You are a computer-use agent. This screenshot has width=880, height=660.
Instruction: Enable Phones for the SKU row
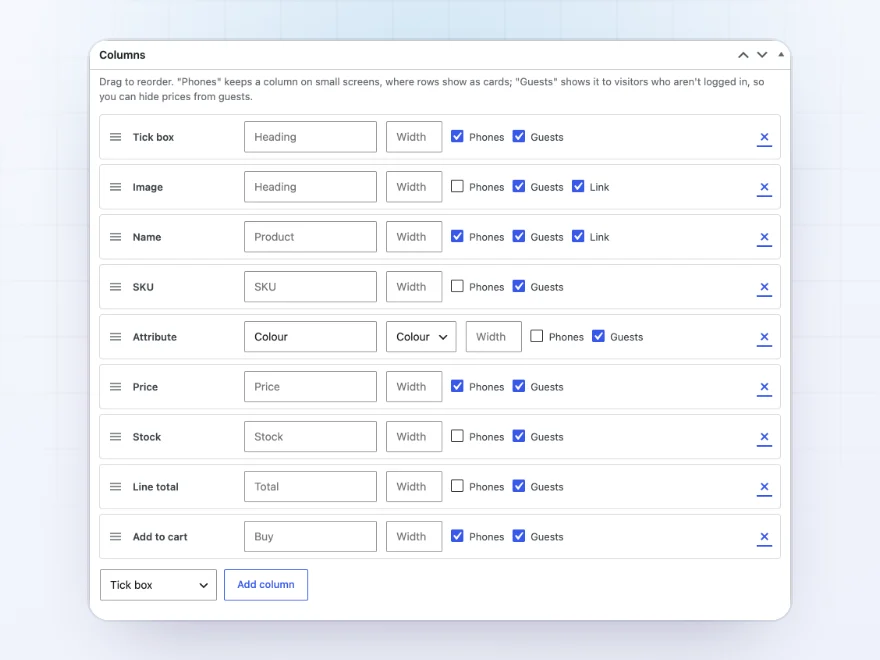tap(457, 286)
